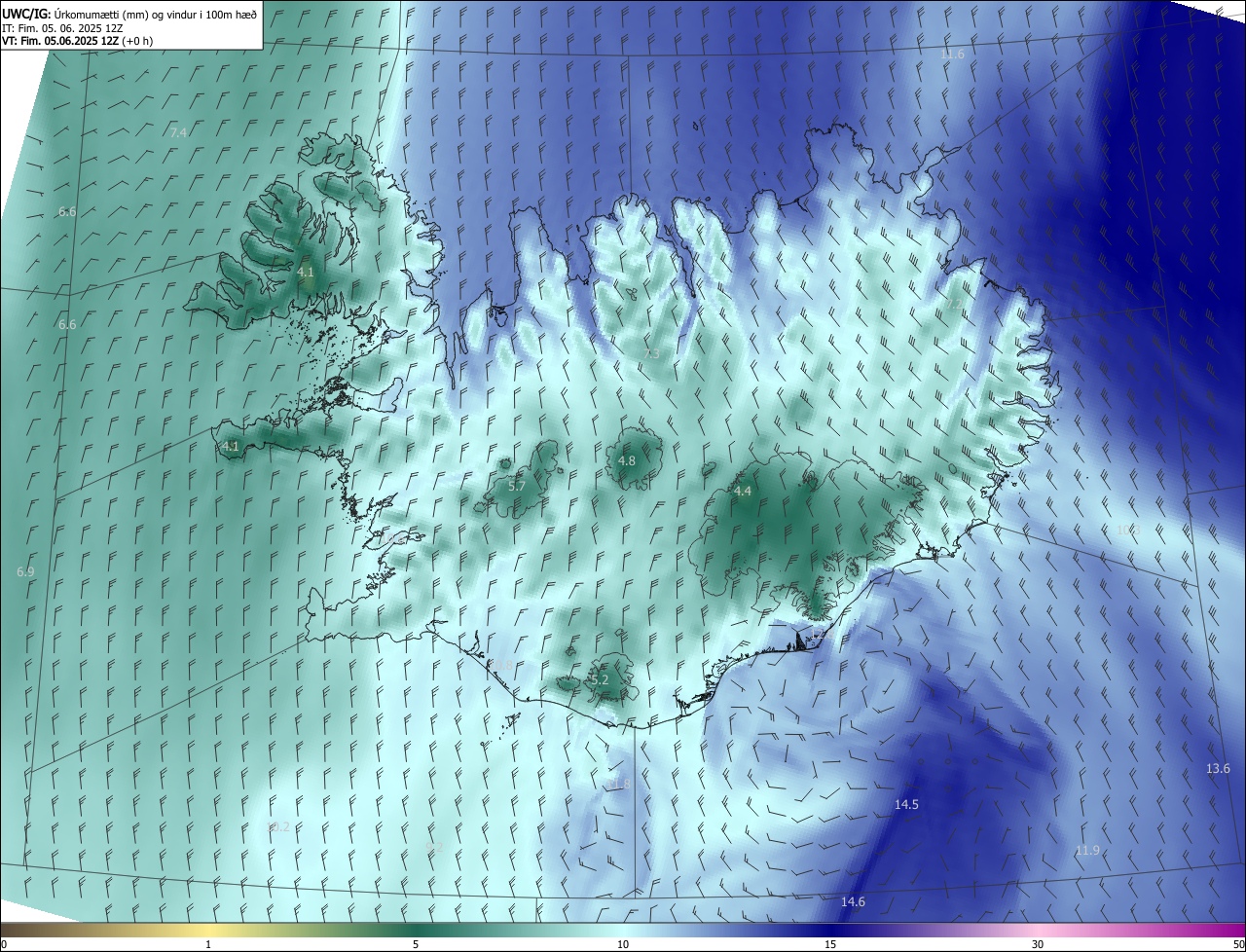Click the brown left end of colour scale
The width and height of the screenshot is (1246, 952).
pyautogui.click(x=12, y=930)
